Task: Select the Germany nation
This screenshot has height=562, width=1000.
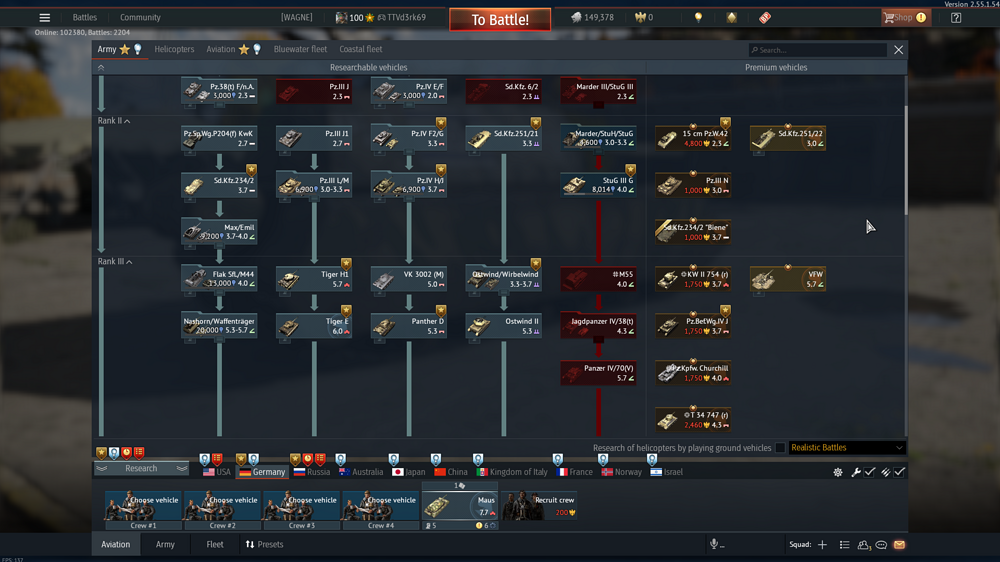Action: click(x=262, y=472)
